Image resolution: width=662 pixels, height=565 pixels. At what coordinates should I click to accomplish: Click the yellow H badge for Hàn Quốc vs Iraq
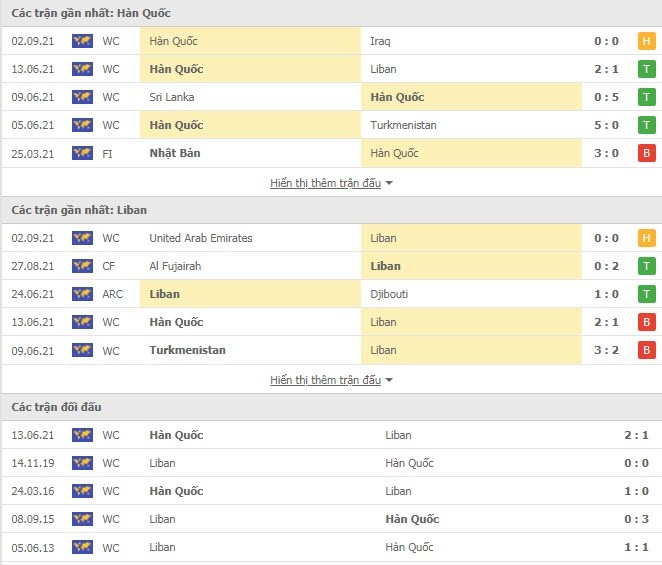click(x=646, y=41)
